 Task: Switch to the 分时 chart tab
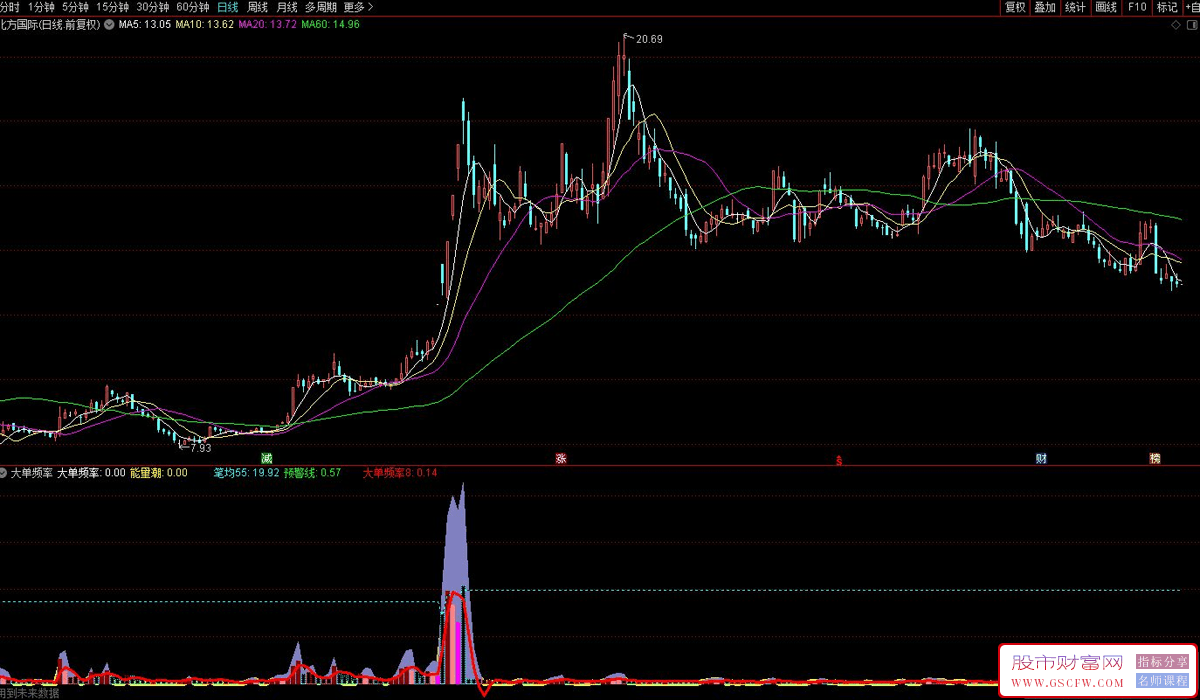click(x=9, y=7)
